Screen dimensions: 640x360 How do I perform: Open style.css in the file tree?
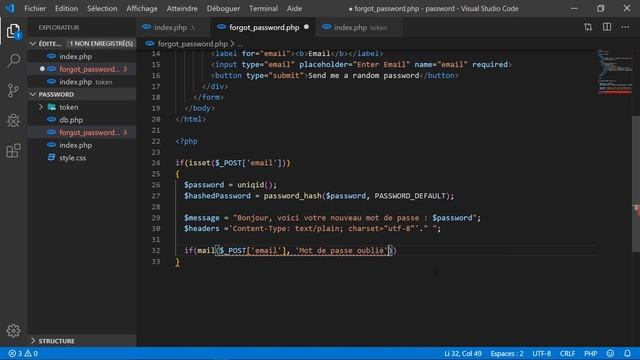(82, 158)
